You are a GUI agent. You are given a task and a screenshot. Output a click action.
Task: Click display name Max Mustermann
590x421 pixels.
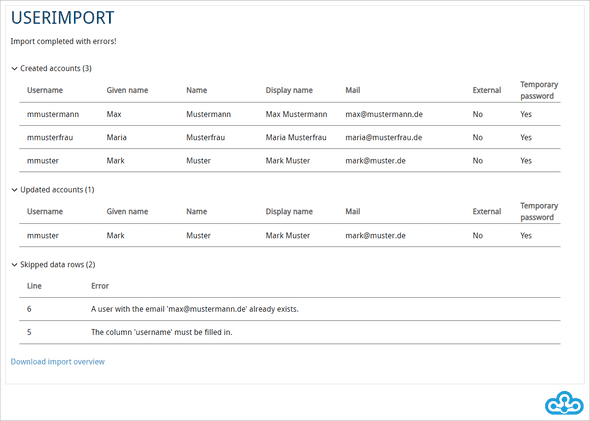297,114
